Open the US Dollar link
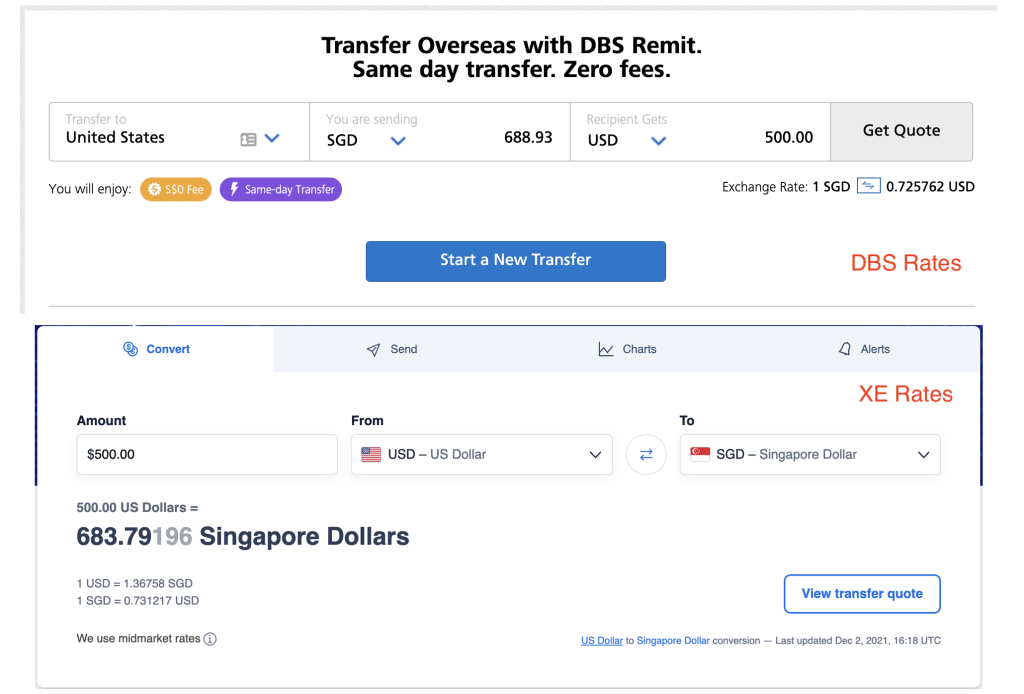Viewport: 1024px width, 694px height. point(601,640)
